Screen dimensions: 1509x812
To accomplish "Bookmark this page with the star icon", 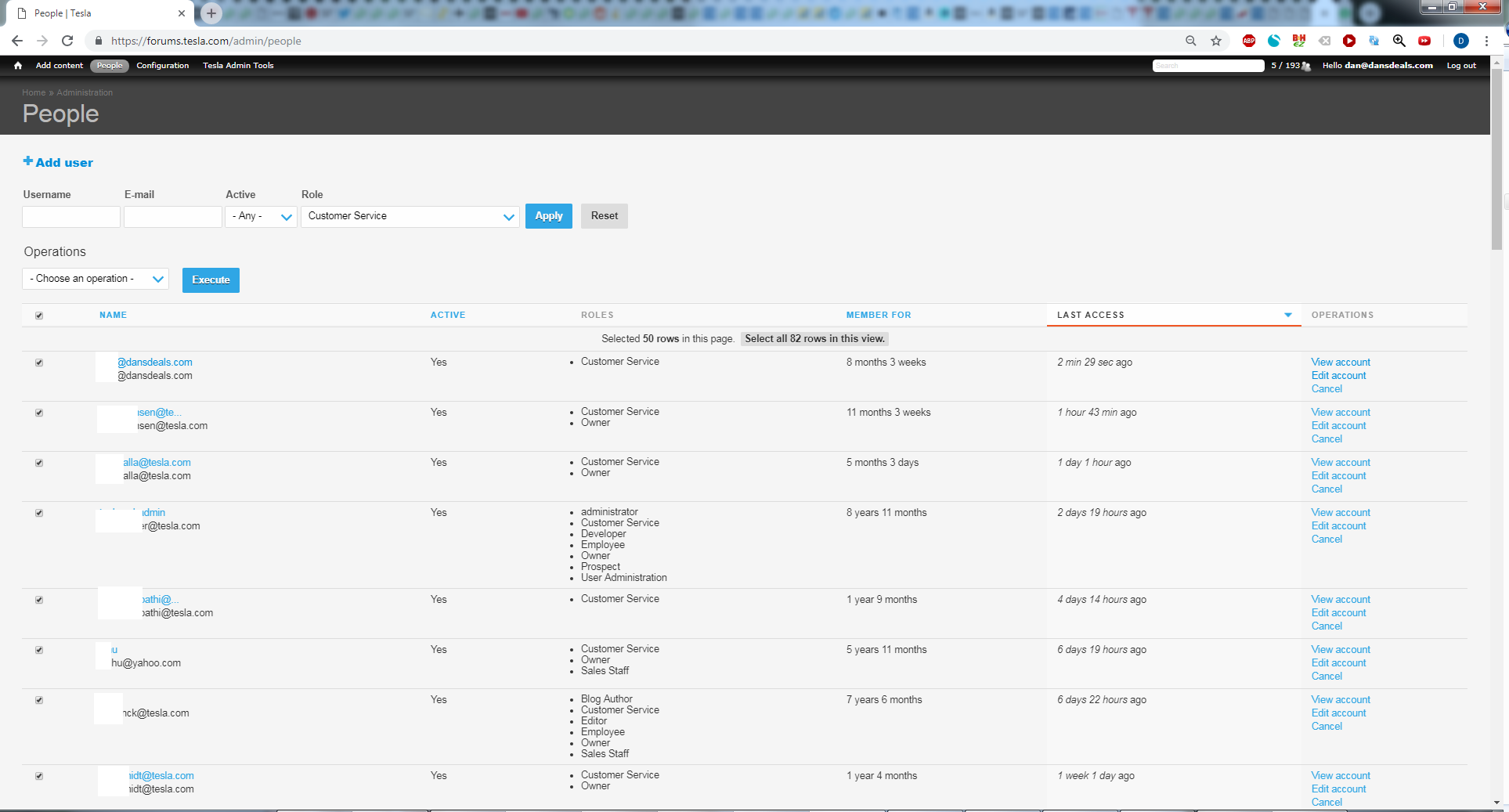I will click(1216, 41).
